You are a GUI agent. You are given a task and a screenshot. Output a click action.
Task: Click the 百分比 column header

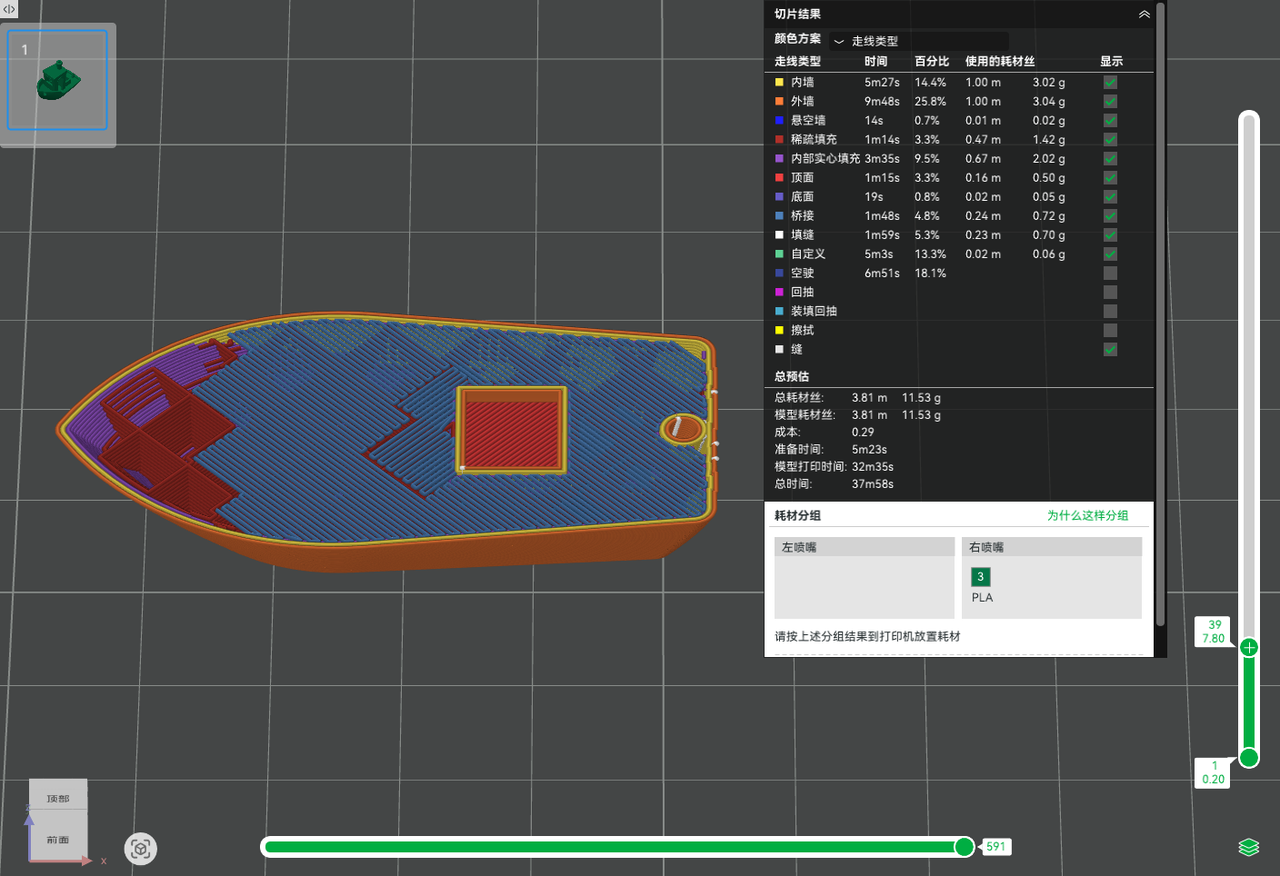932,61
